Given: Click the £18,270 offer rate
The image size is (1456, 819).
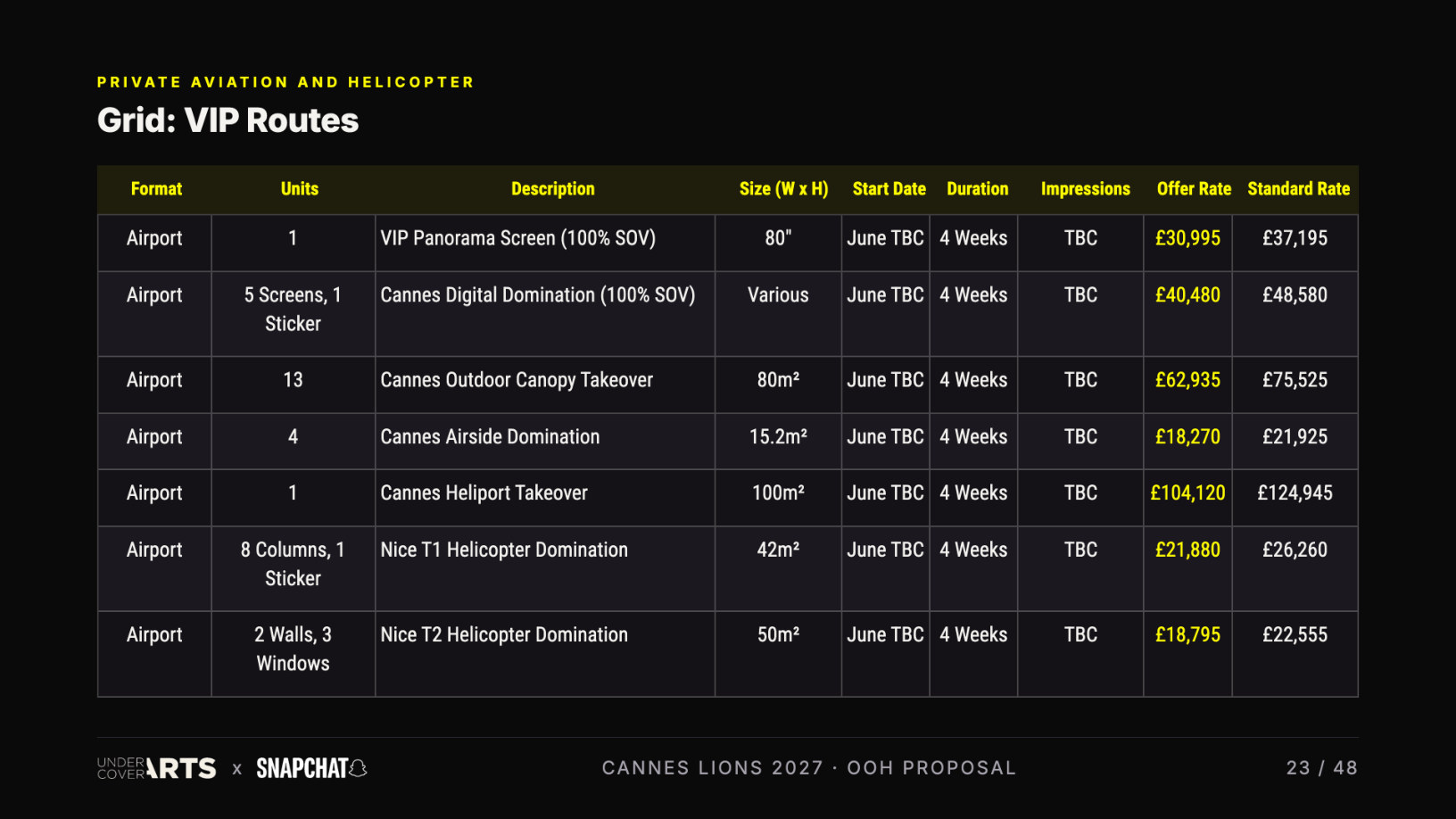Looking at the screenshot, I should point(1187,437).
